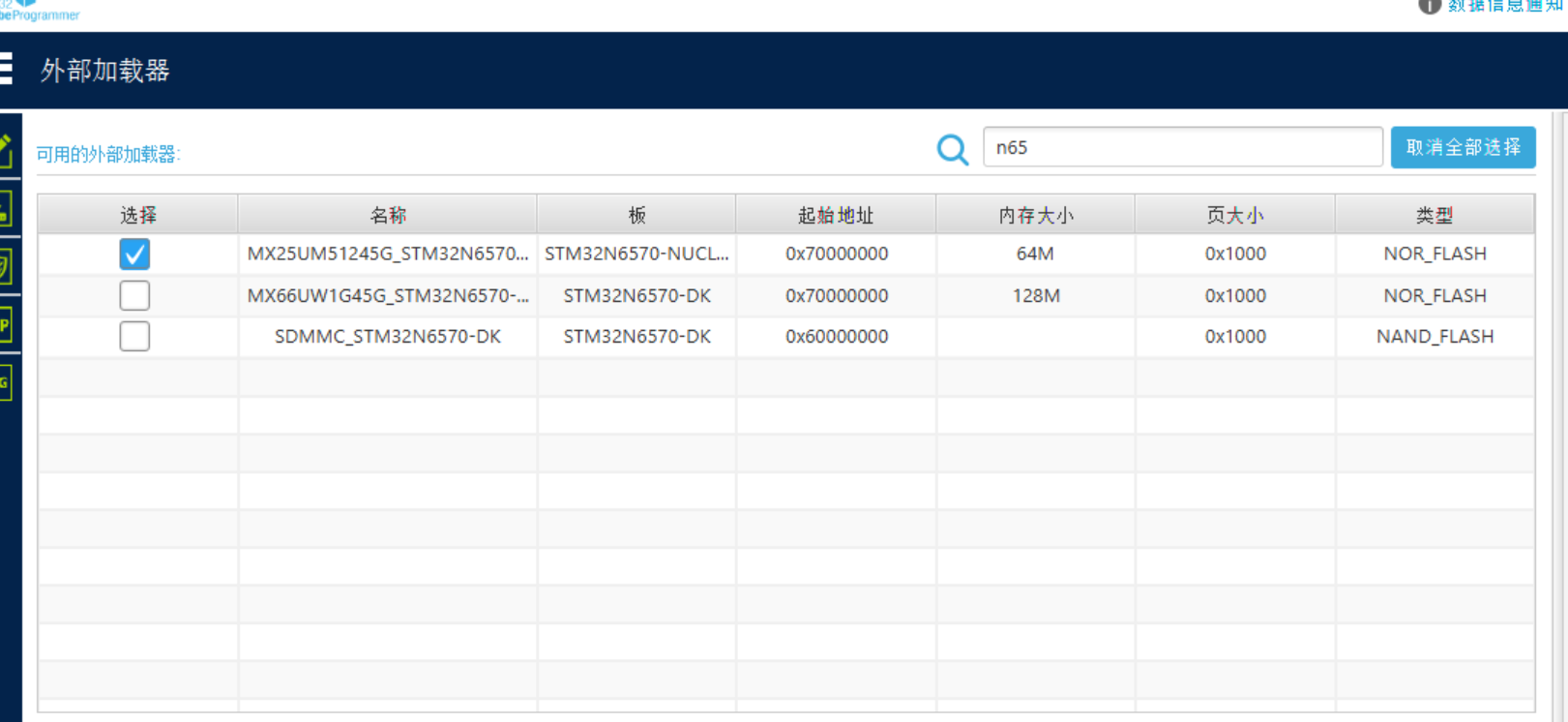
Task: Select the SDMMC_STM32N6570-DK name cell
Action: point(388,336)
